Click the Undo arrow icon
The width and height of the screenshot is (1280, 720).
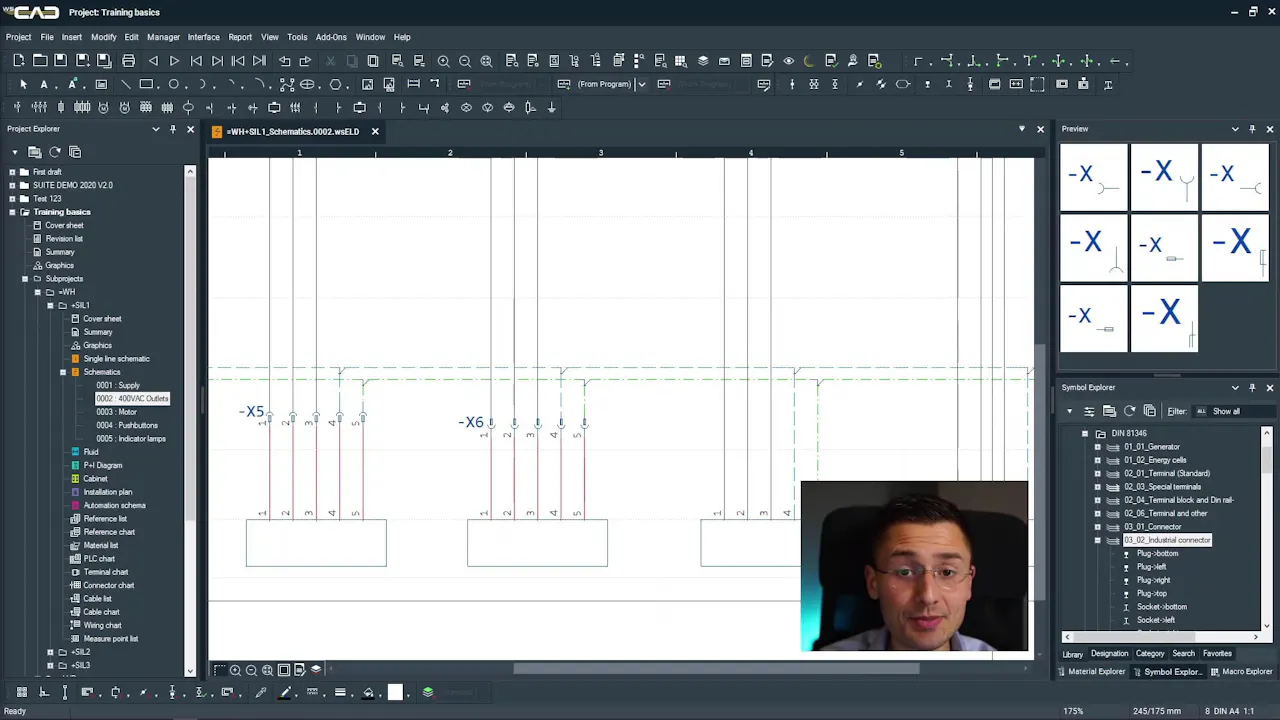[285, 61]
